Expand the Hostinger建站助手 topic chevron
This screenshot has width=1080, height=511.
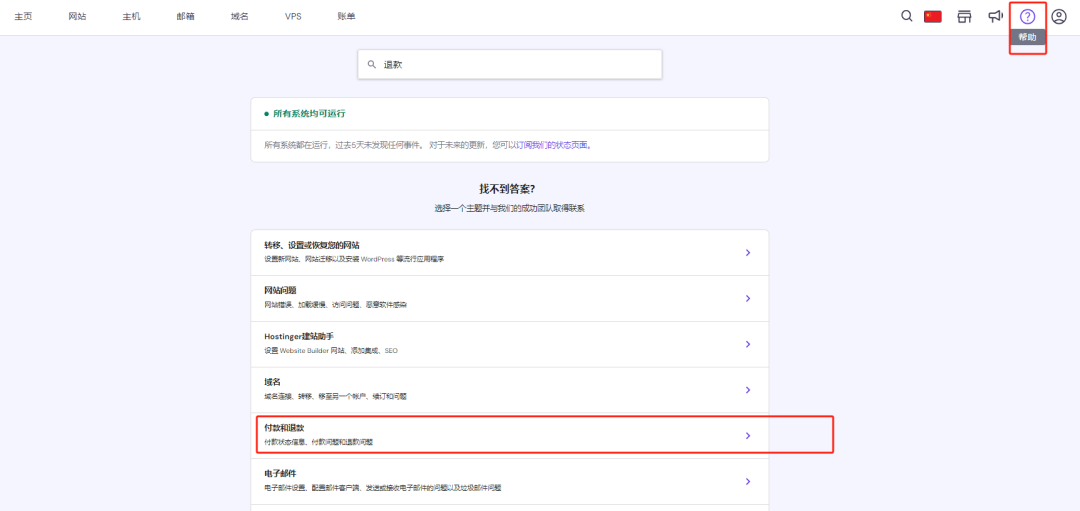[x=747, y=344]
